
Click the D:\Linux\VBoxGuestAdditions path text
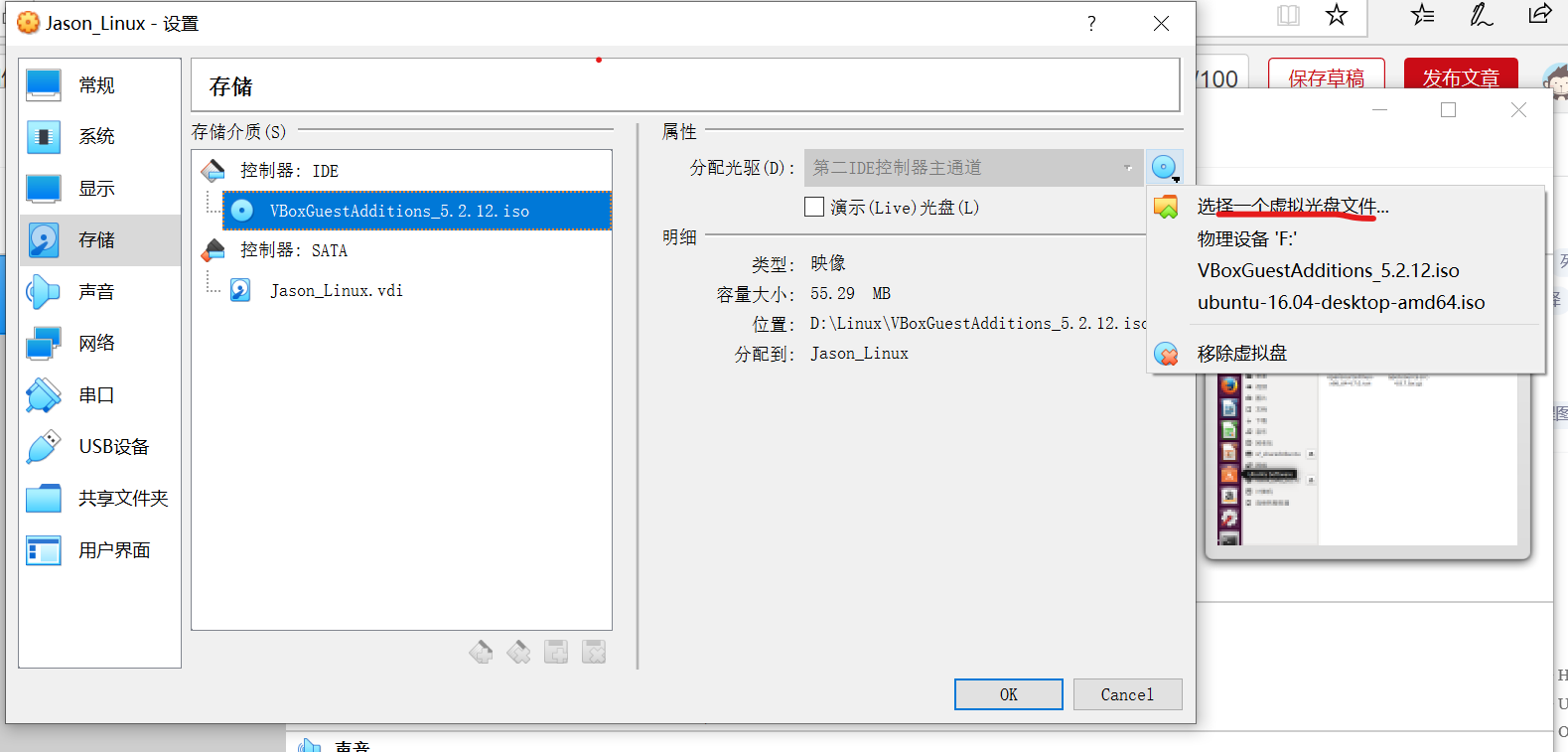coord(977,324)
